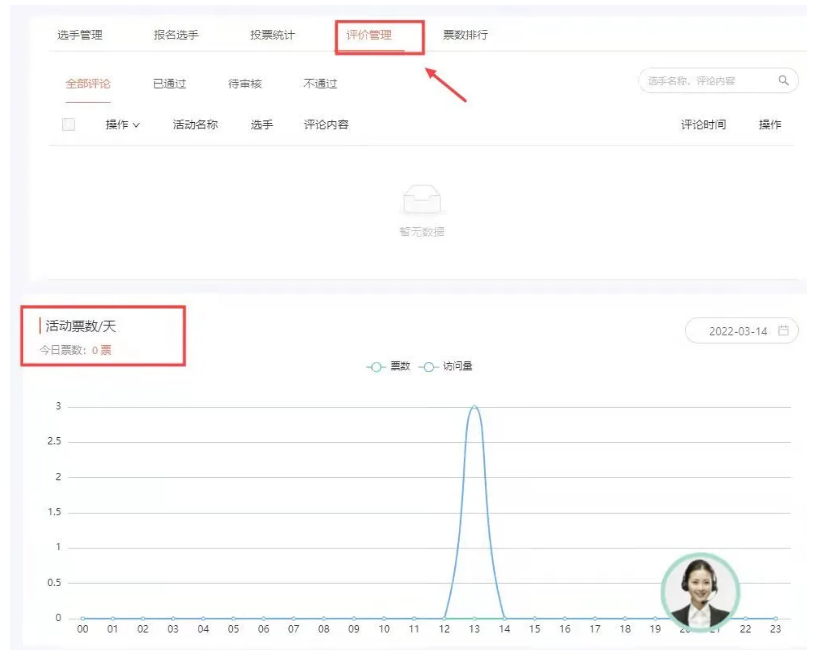Image resolution: width=822 pixels, height=650 pixels.
Task: Click the search box for 选手名称、评论内容
Action: pos(718,81)
